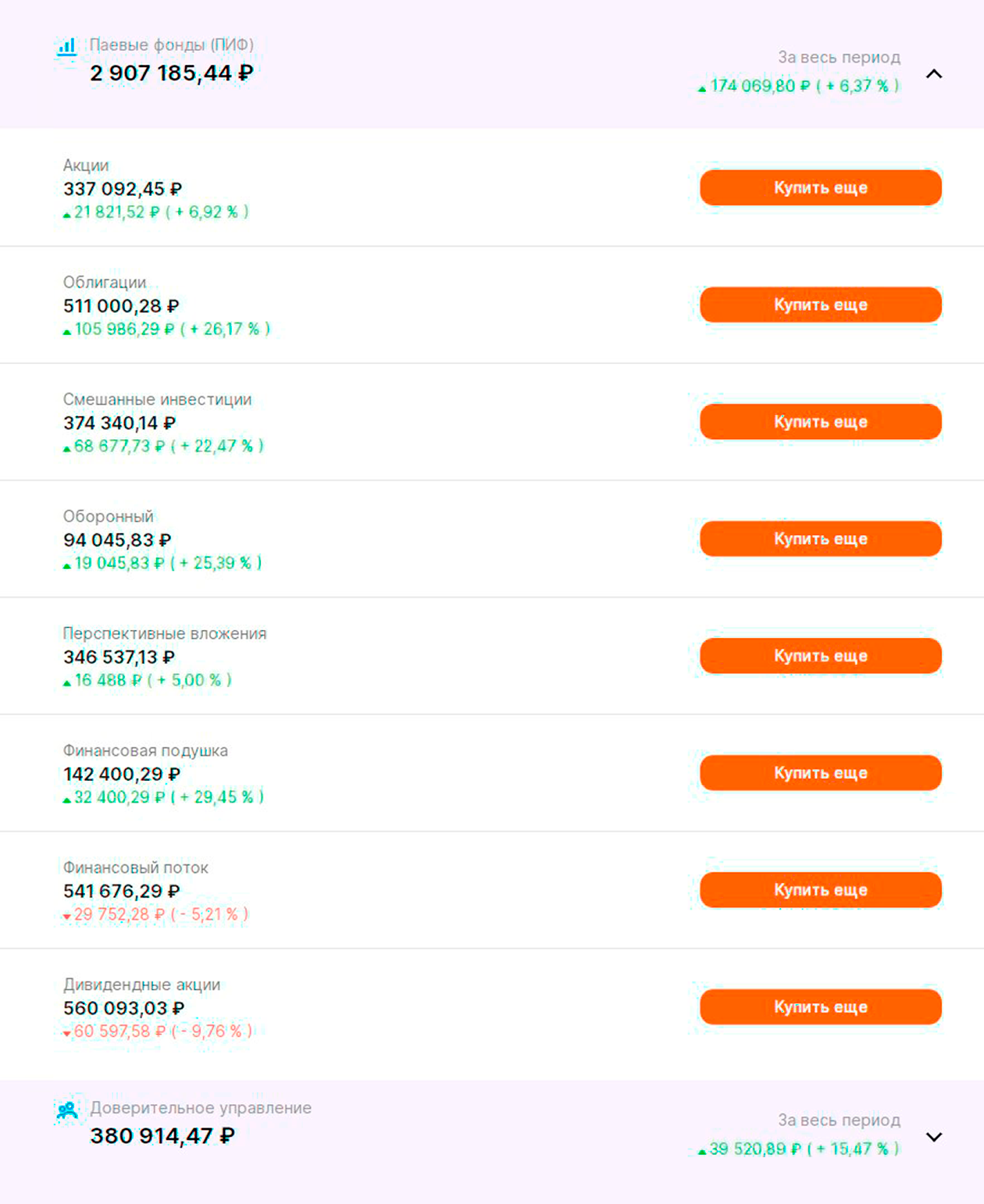Image resolution: width=984 pixels, height=1204 pixels.
Task: Click the Паевые фонды (ПИФ) header label
Action: pyautogui.click(x=172, y=45)
